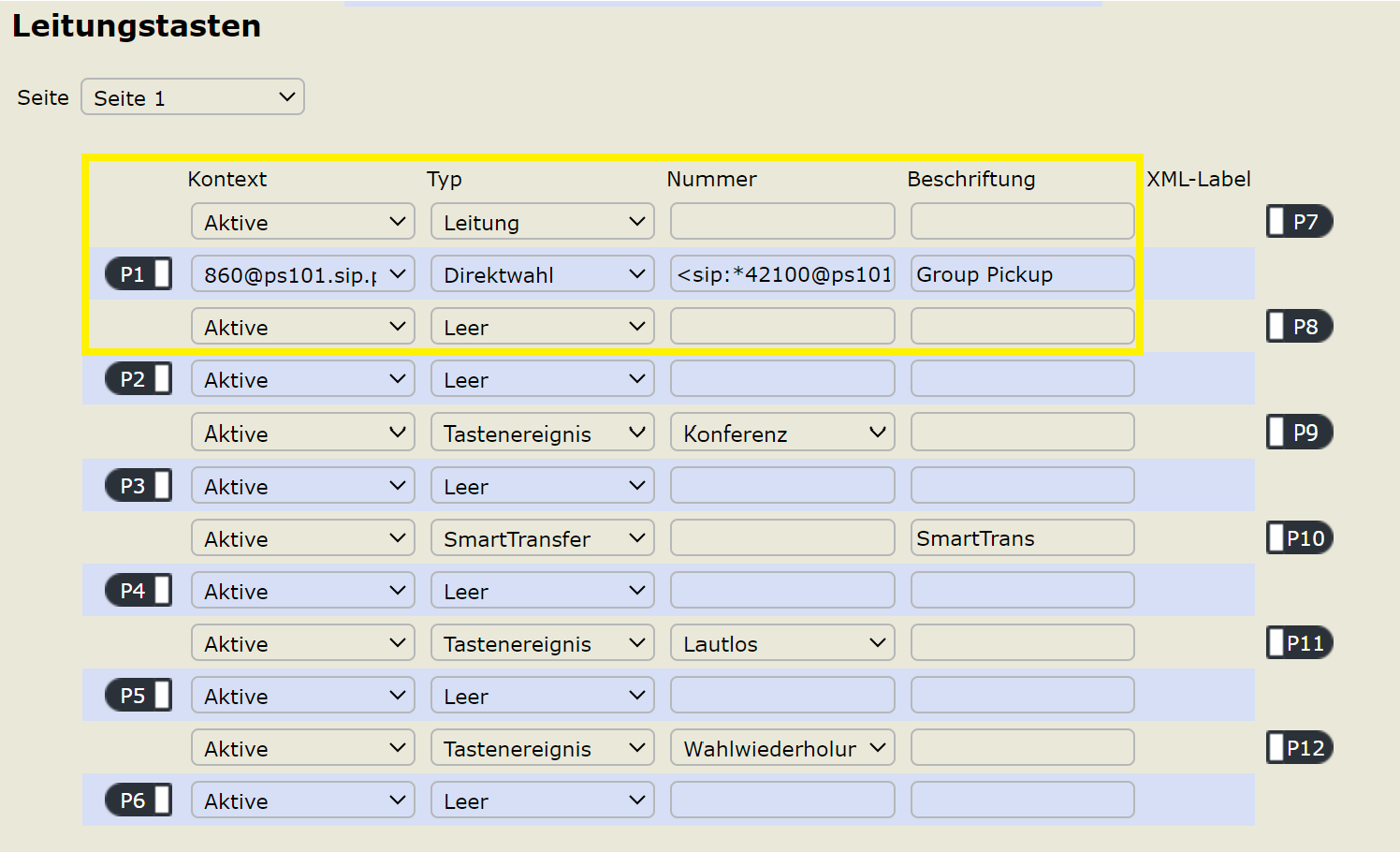Screen dimensions: 1400x852
Task: Click the Beschriftung field in the P5 row
Action: tap(1023, 695)
